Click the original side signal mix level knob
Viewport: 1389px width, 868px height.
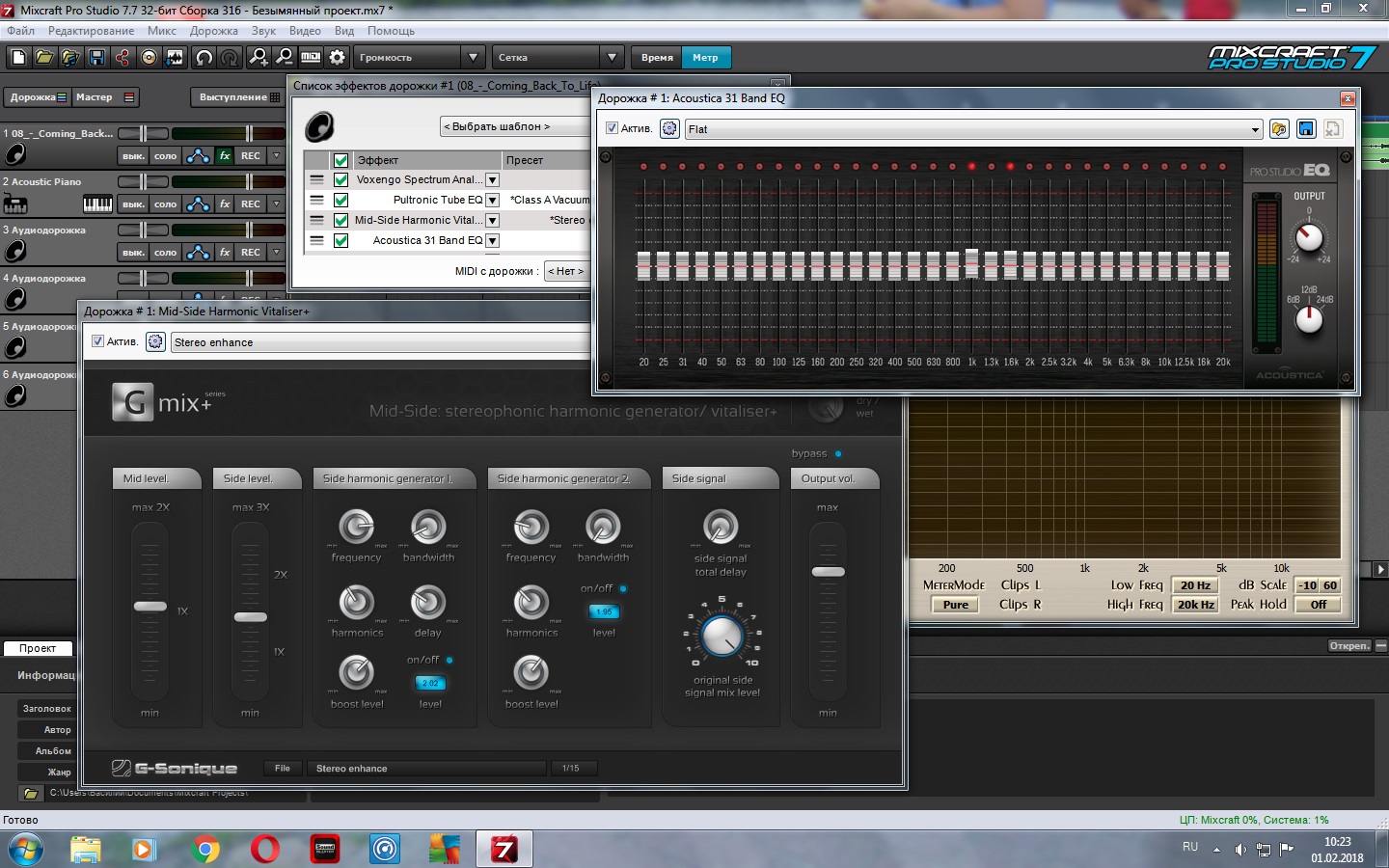pos(722,635)
